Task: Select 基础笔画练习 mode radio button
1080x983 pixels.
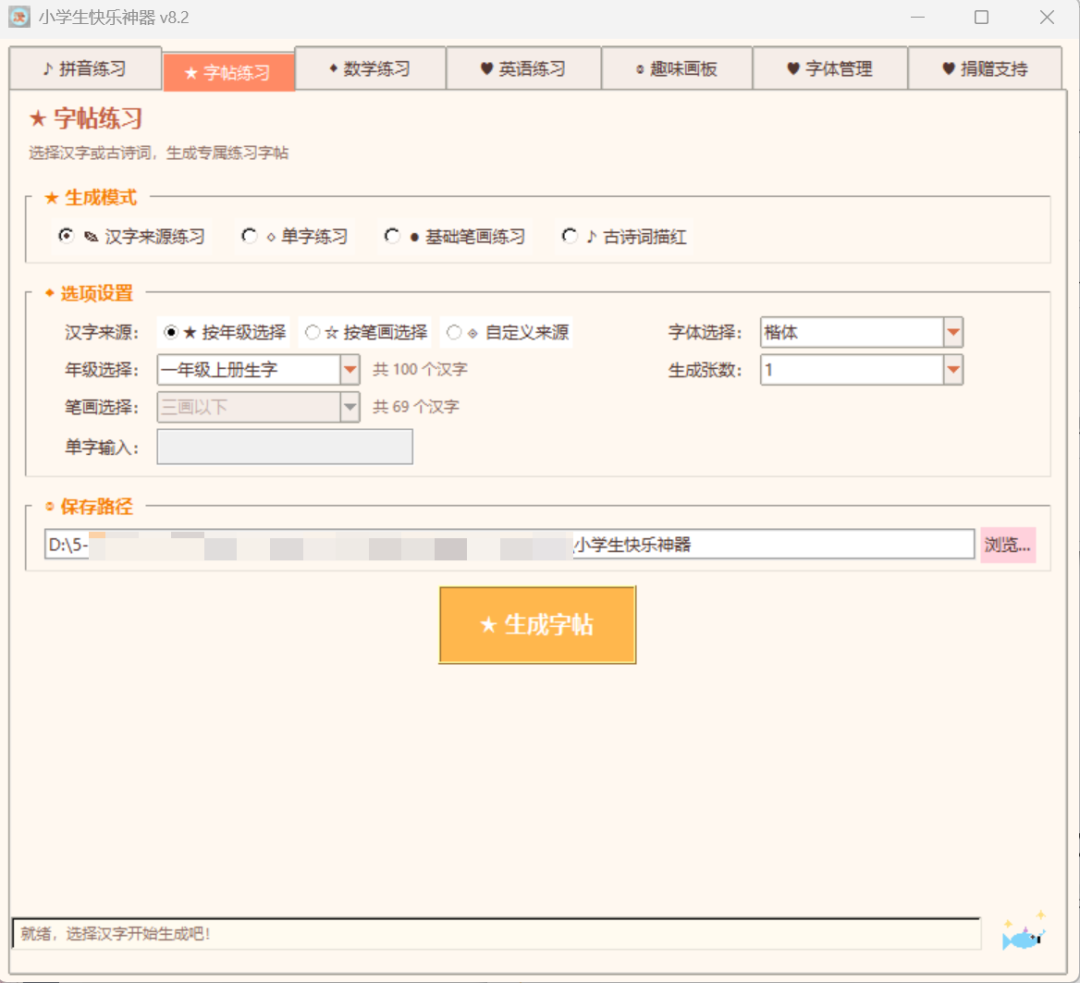Action: 455,236
